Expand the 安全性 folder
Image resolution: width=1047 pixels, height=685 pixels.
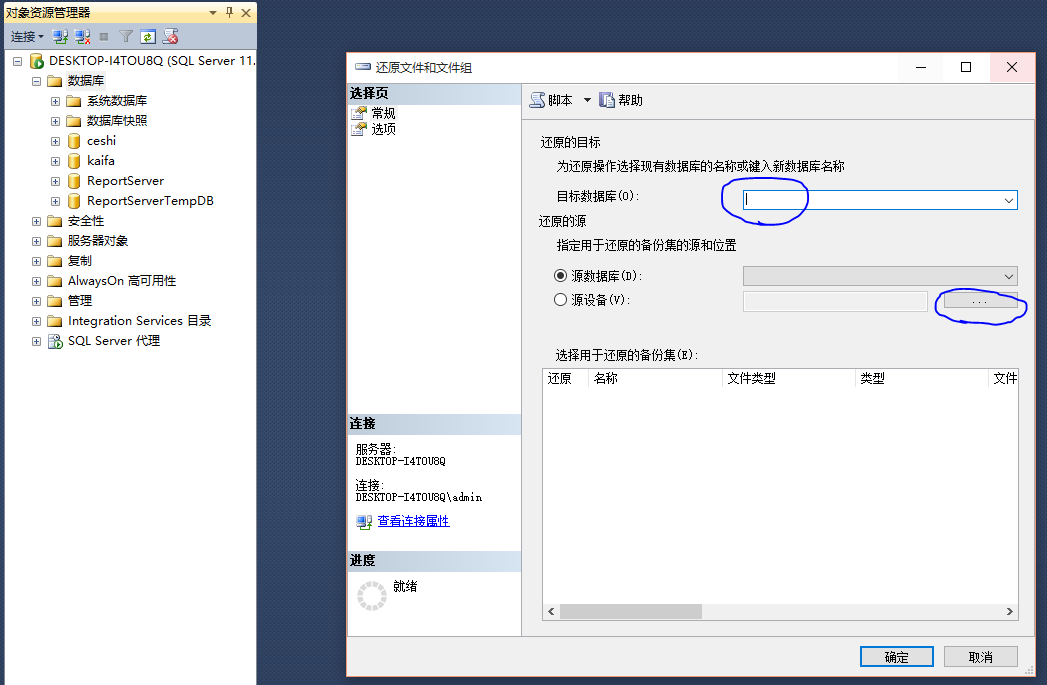[37, 222]
